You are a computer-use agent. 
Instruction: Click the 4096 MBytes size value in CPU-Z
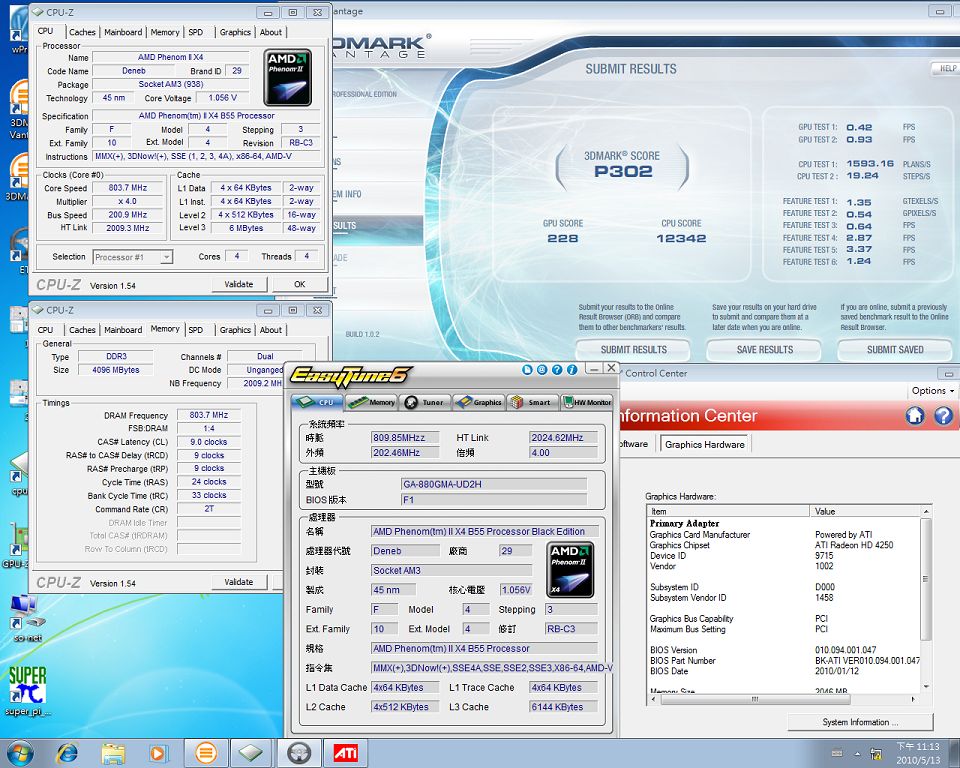(x=116, y=370)
